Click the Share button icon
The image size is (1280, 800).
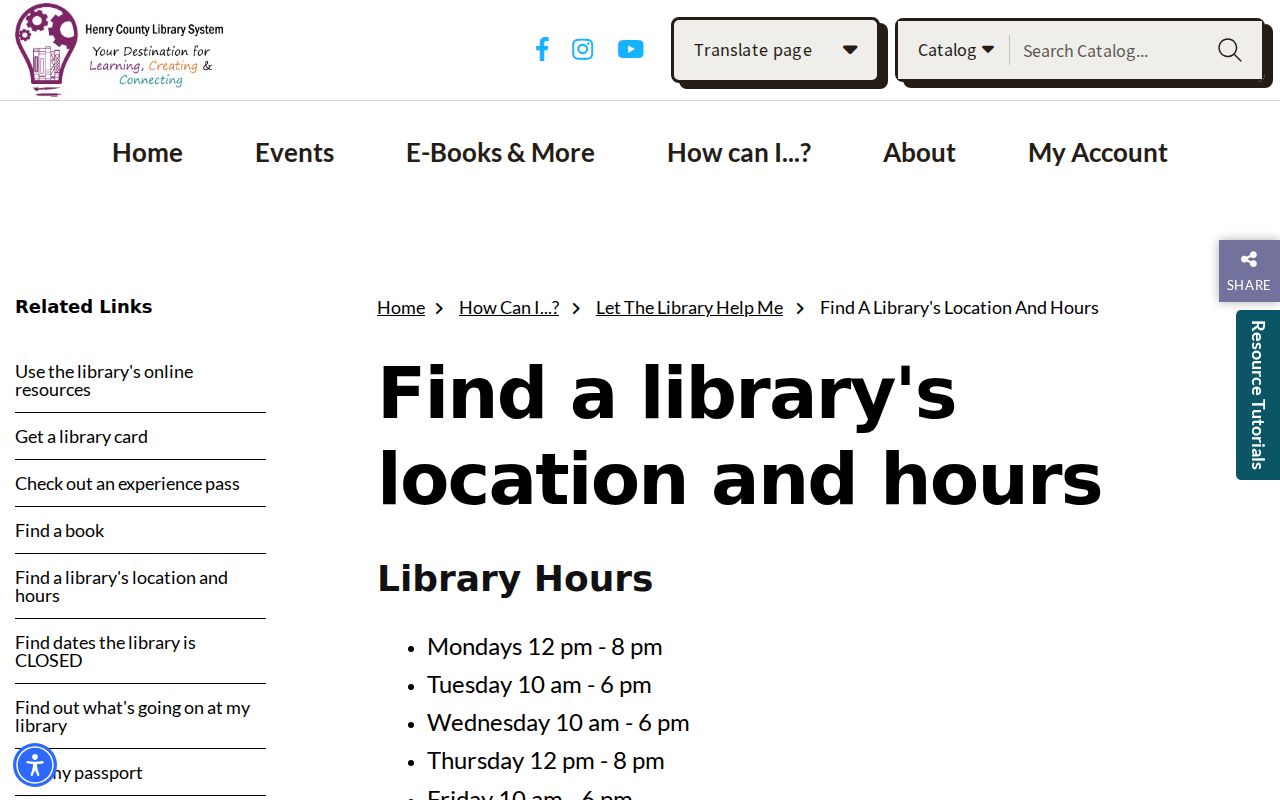click(x=1249, y=271)
